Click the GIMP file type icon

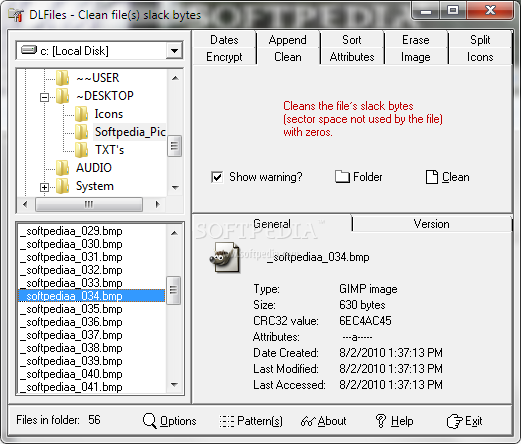pos(225,257)
